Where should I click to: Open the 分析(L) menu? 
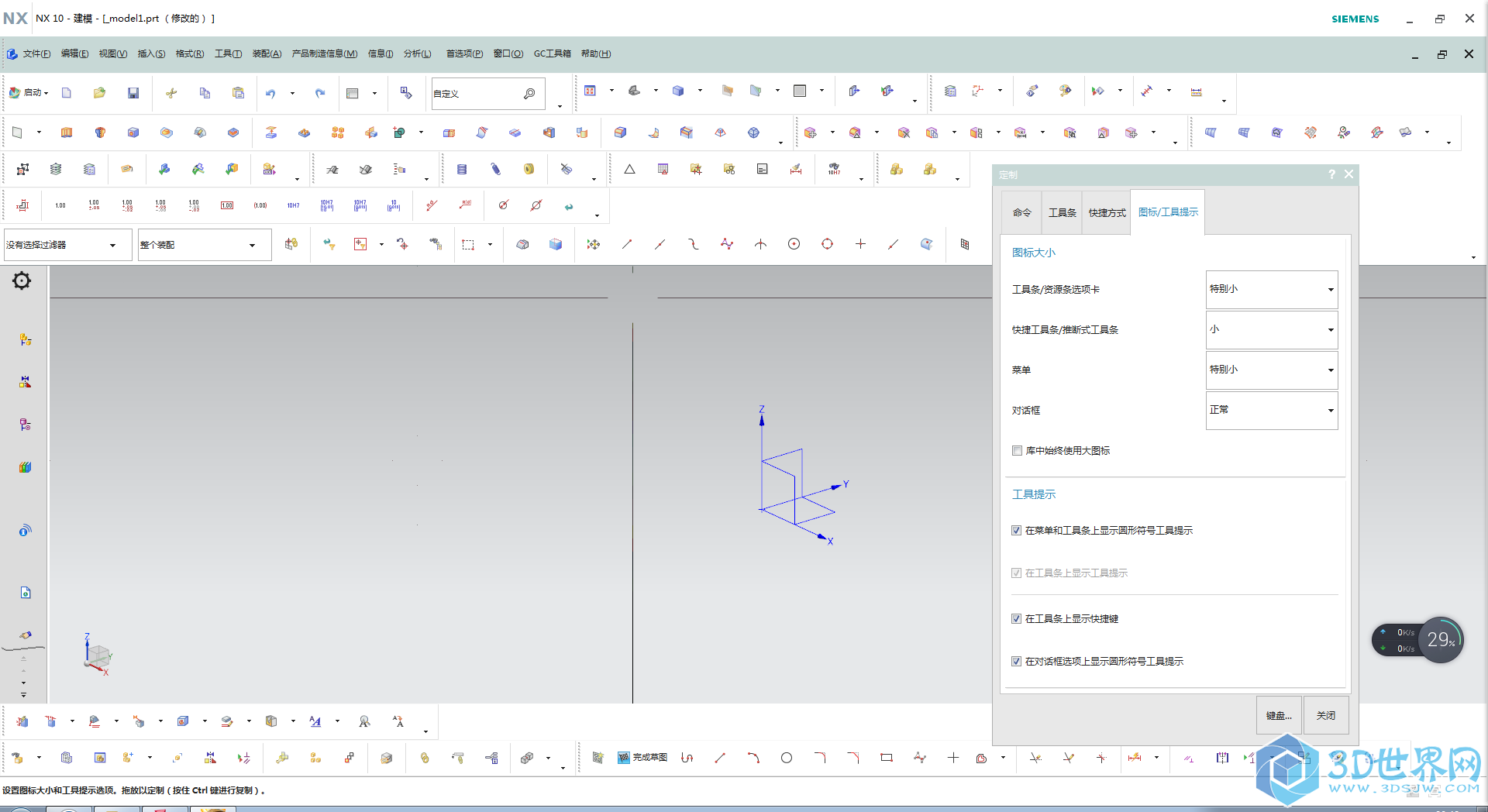(417, 53)
